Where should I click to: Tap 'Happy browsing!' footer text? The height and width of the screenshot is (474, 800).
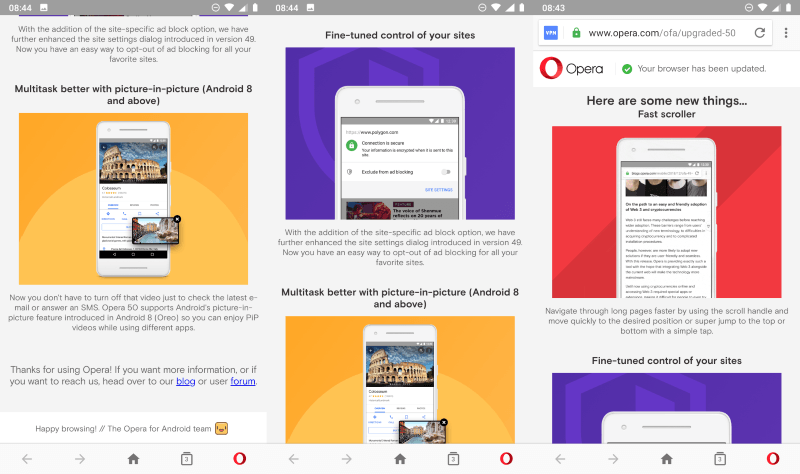[123, 429]
